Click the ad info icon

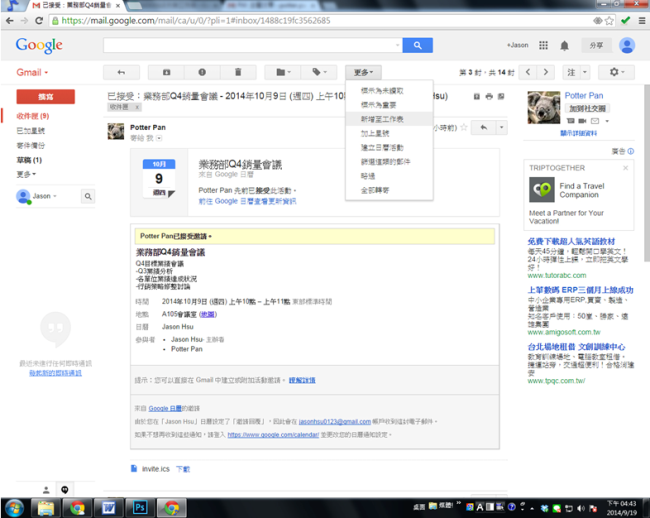[x=631, y=151]
